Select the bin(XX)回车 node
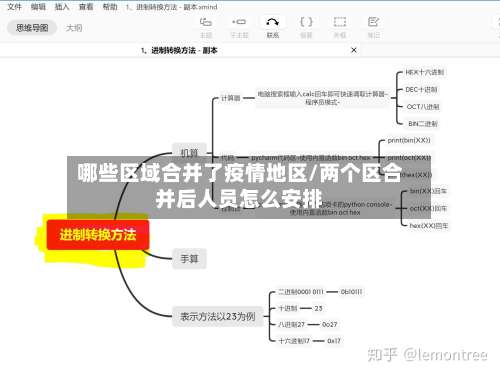 (x=428, y=191)
